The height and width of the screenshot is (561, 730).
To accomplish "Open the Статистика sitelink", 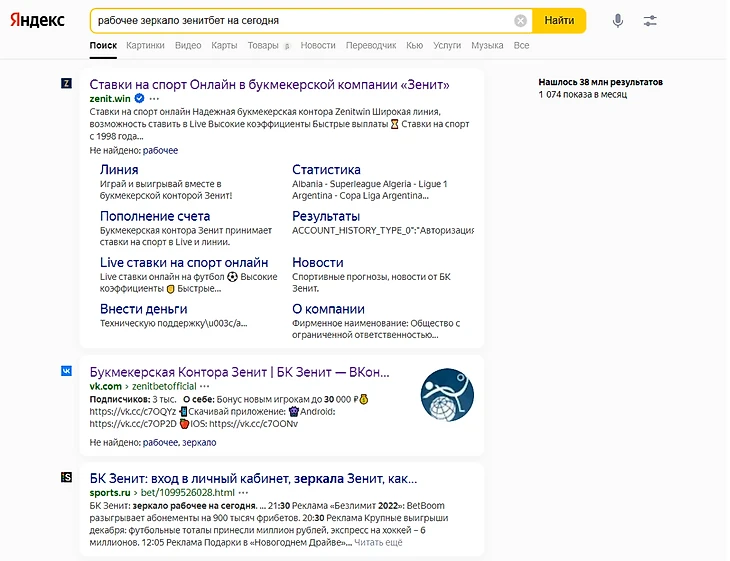I will (326, 169).
